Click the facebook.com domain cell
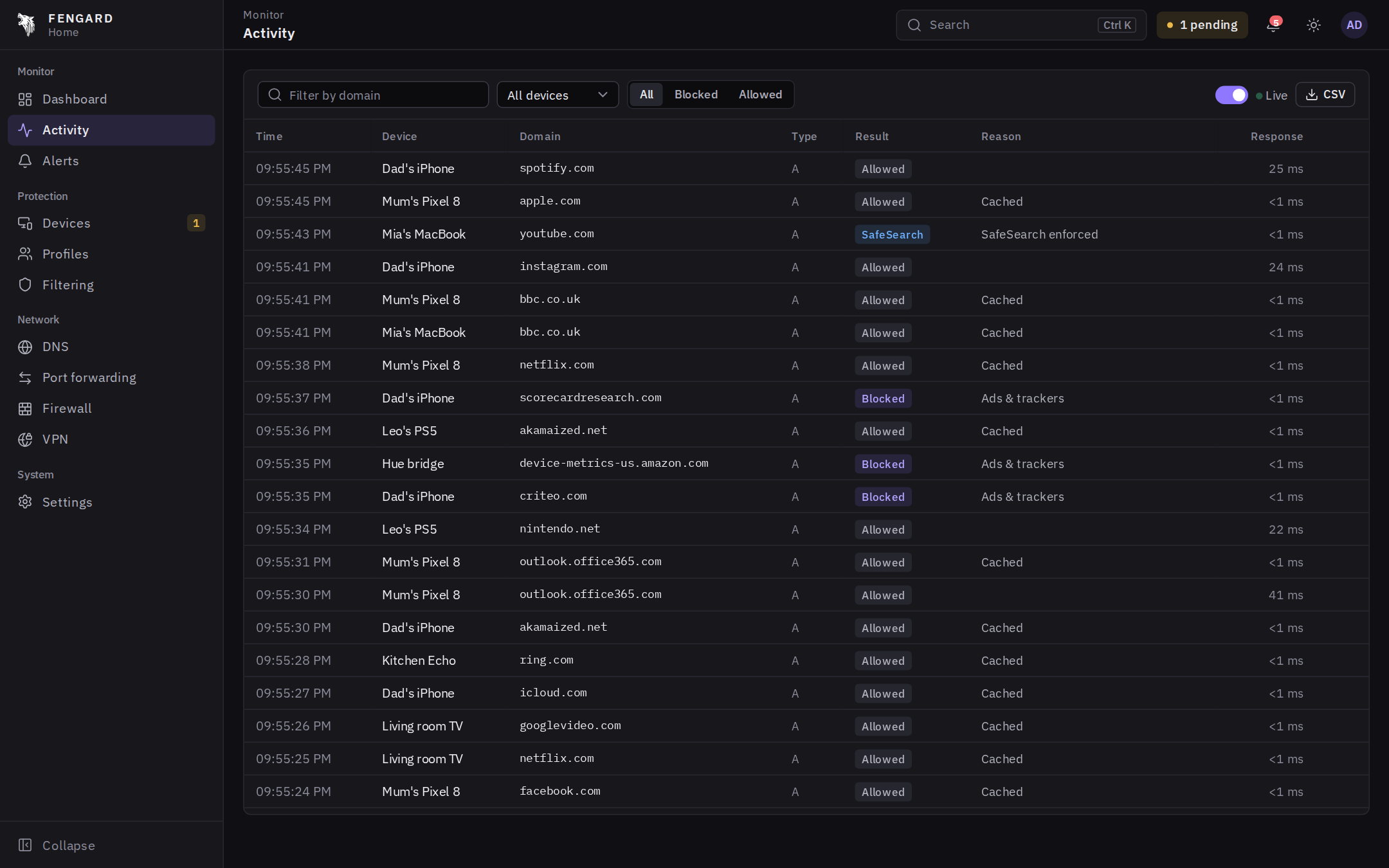This screenshot has width=1389, height=868. (559, 791)
